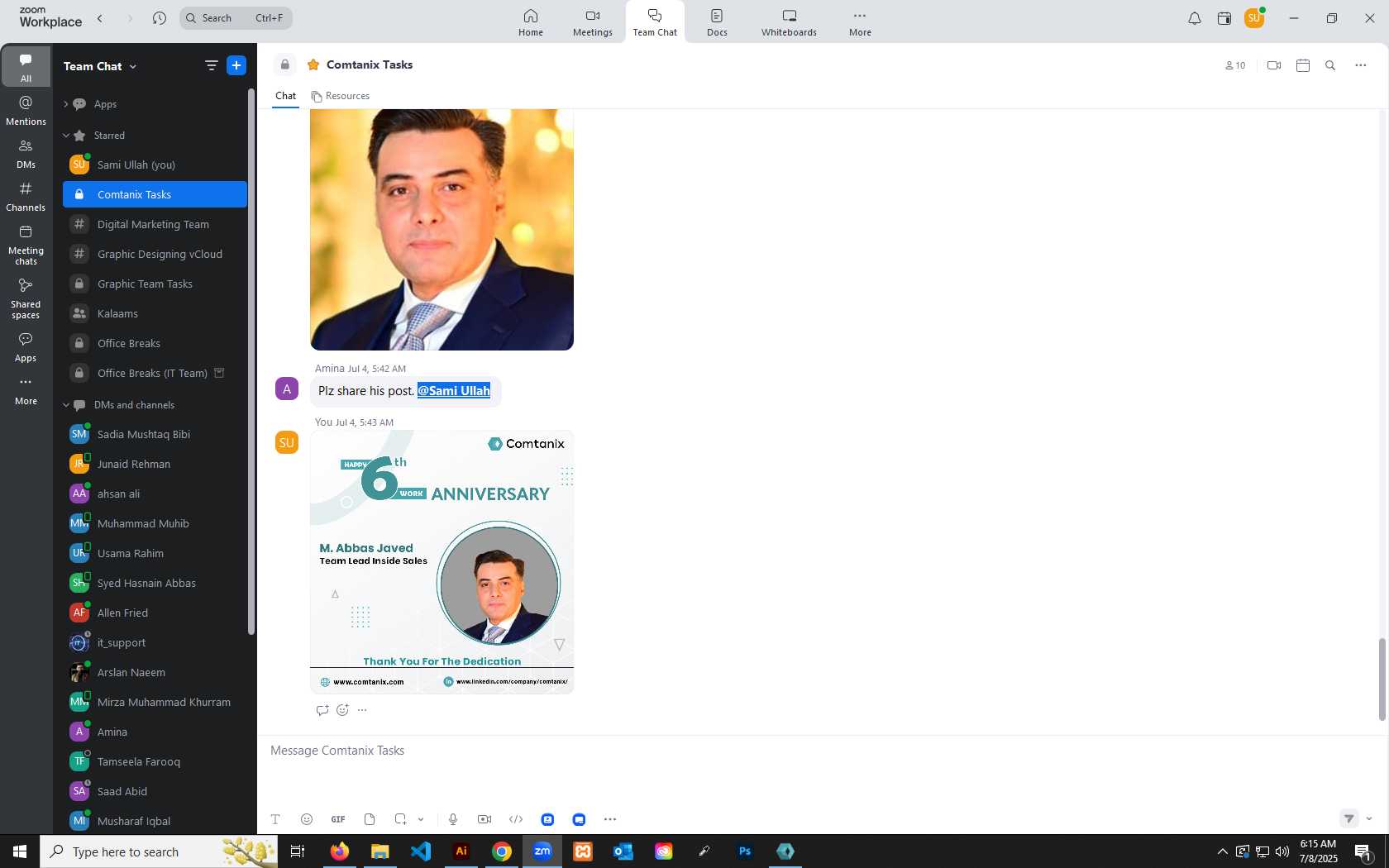The image size is (1389, 868).
Task: Attach a file to the message
Action: [x=370, y=819]
